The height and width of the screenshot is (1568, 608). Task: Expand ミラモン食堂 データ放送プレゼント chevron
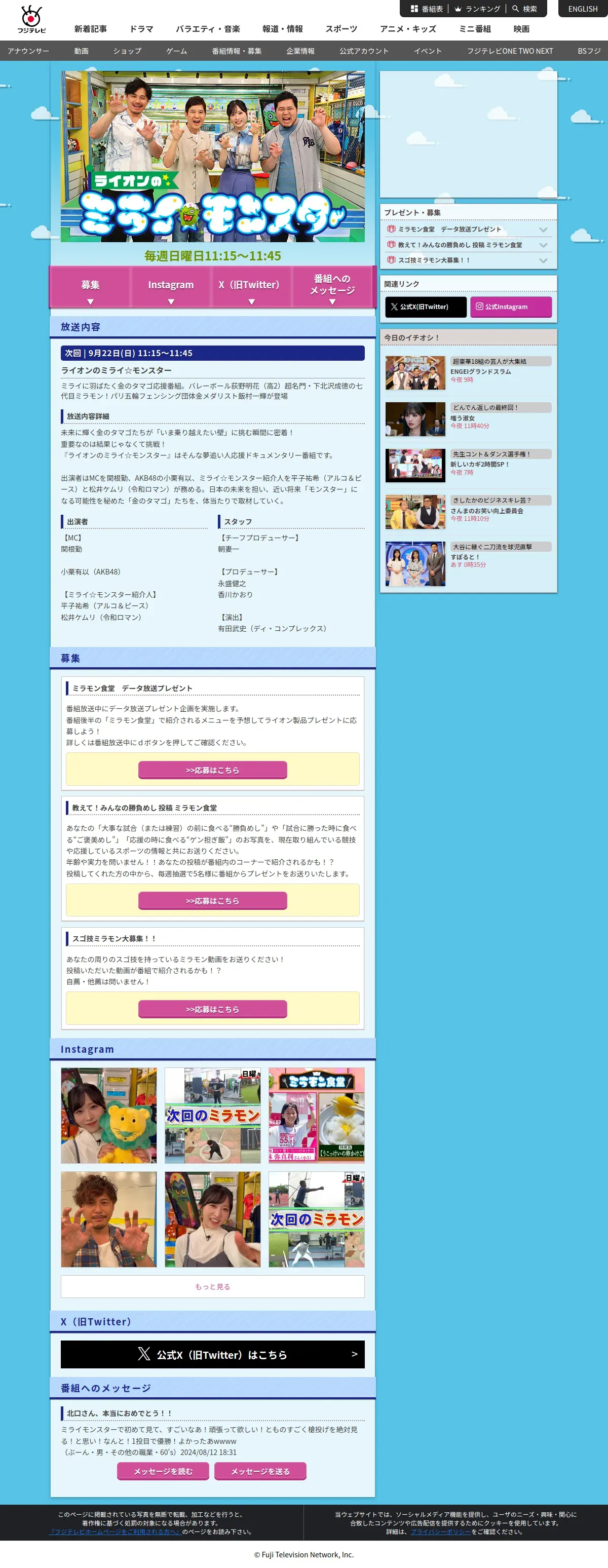point(544,230)
